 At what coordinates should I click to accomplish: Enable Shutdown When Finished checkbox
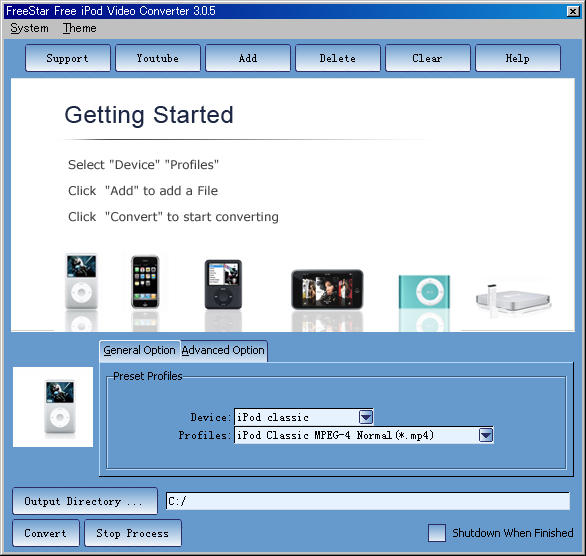(x=437, y=533)
